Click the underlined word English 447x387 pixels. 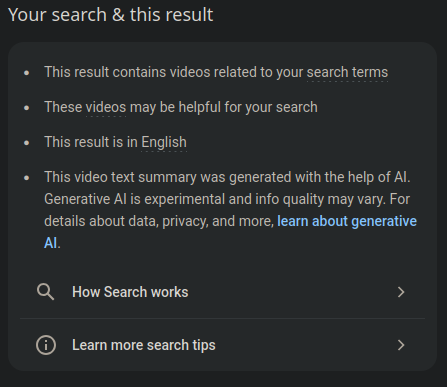coord(164,142)
